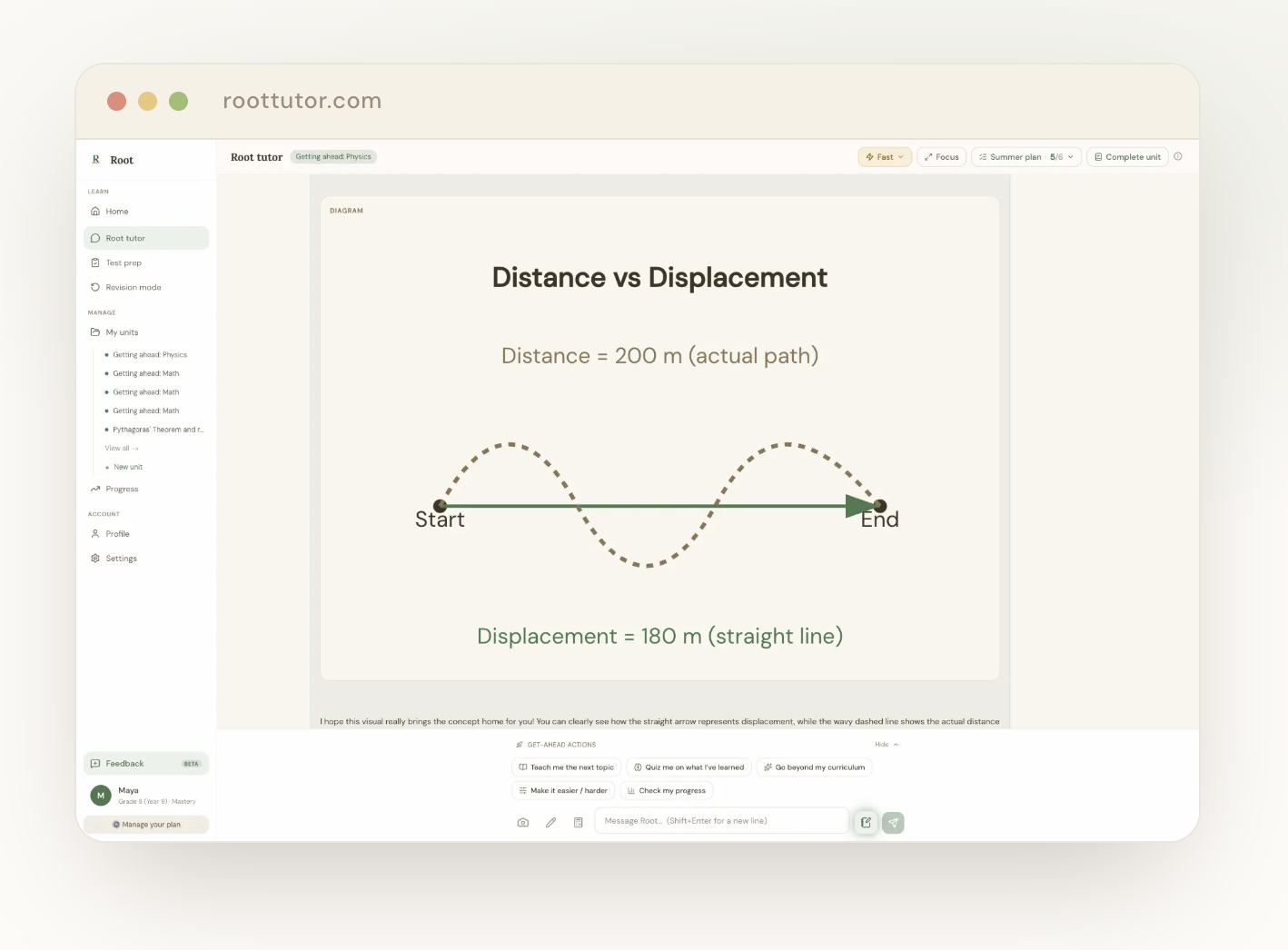This screenshot has width=1288, height=950.
Task: Click the notepad icon next to send
Action: [x=866, y=823]
